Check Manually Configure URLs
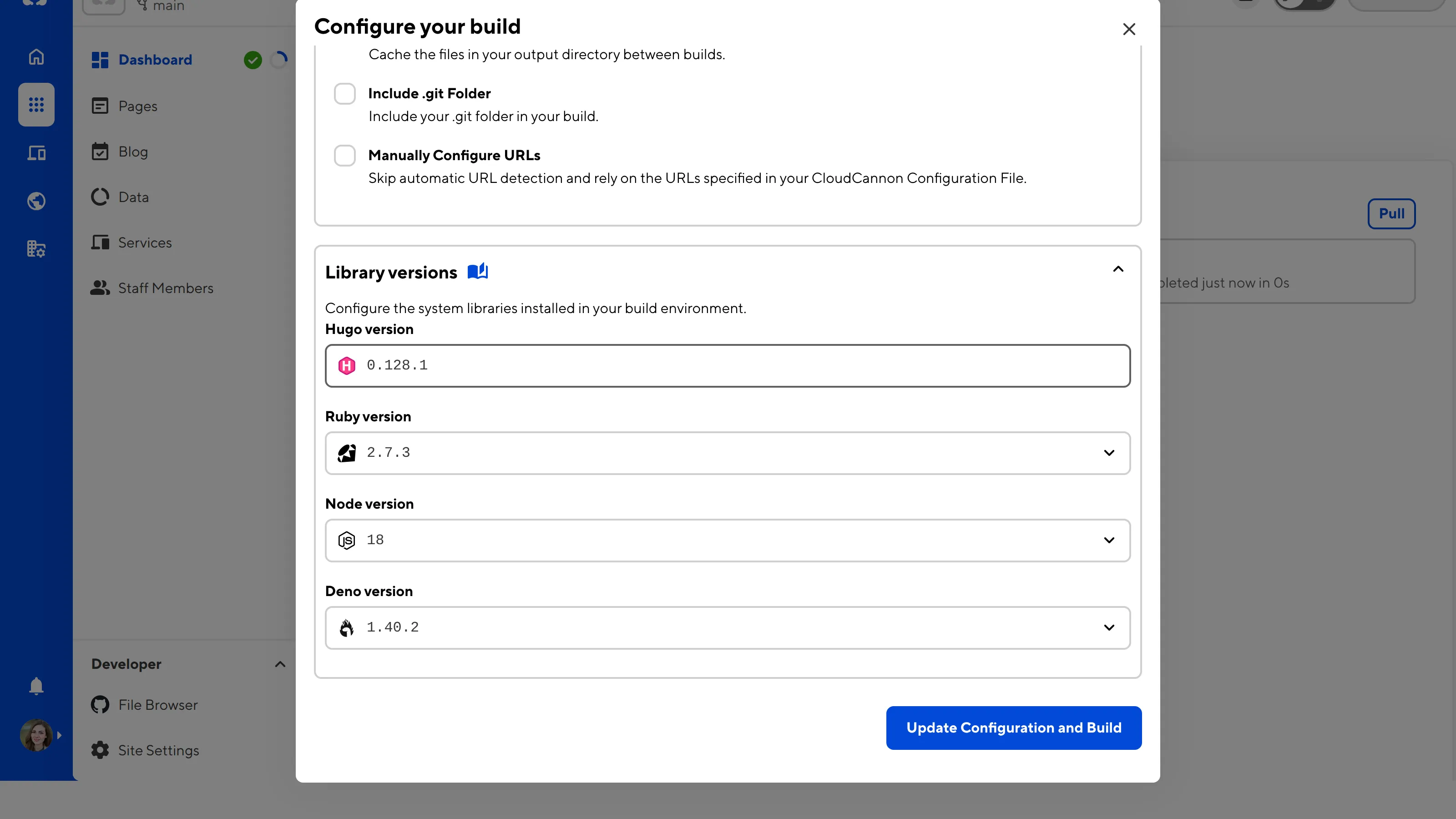This screenshot has height=819, width=1456. click(345, 156)
